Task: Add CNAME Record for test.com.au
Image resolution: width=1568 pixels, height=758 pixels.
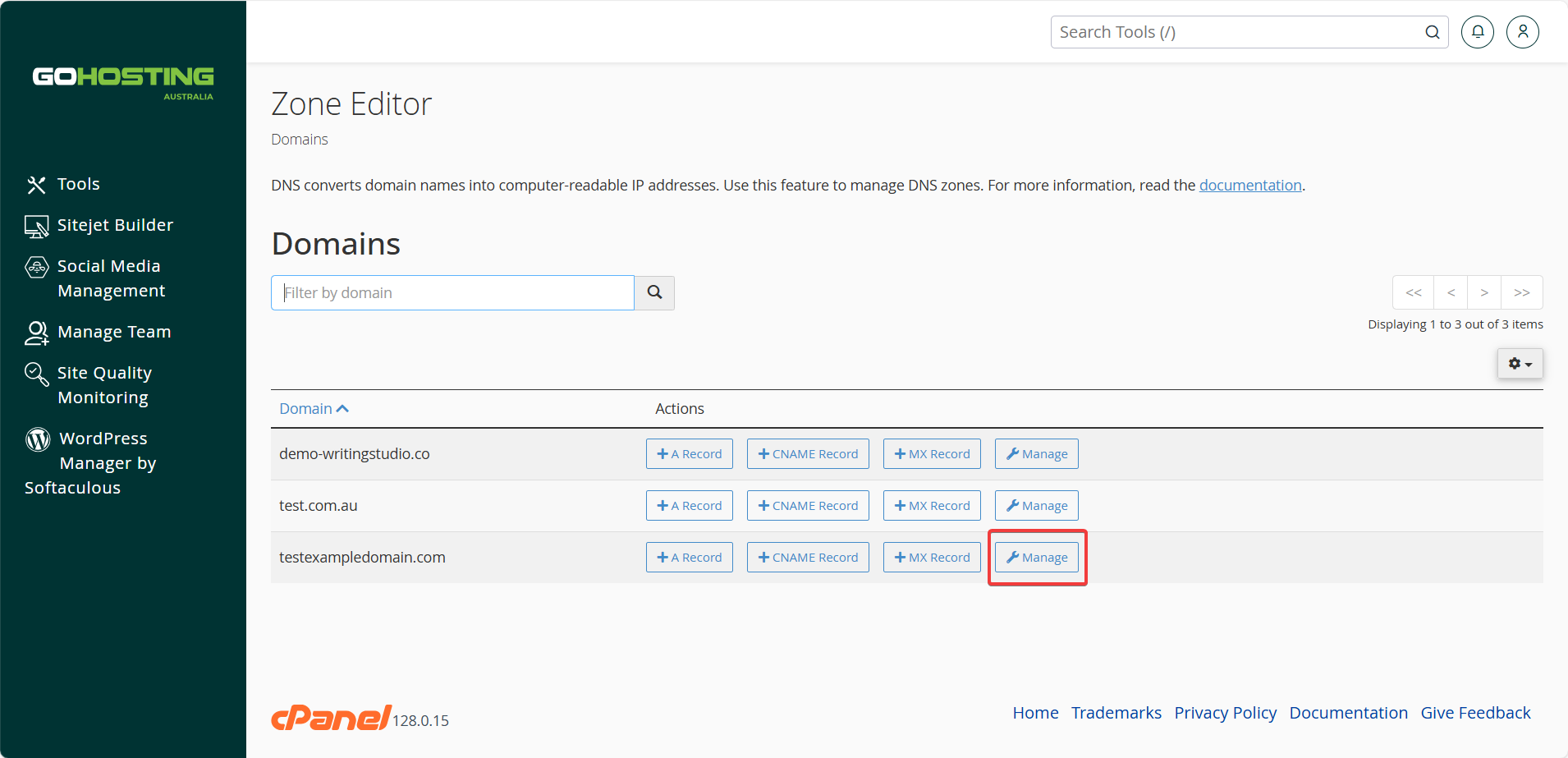Action: [808, 506]
